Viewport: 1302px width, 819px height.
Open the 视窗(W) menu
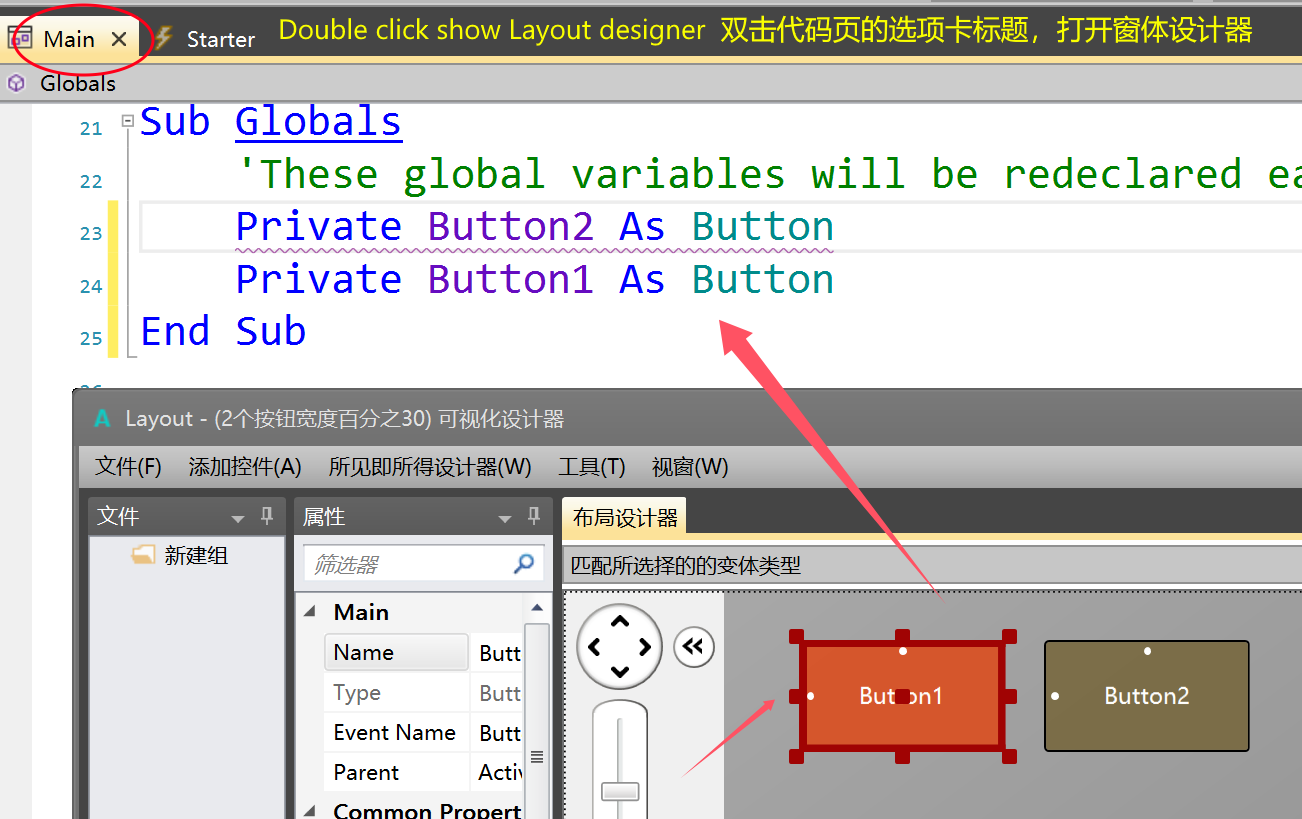690,467
